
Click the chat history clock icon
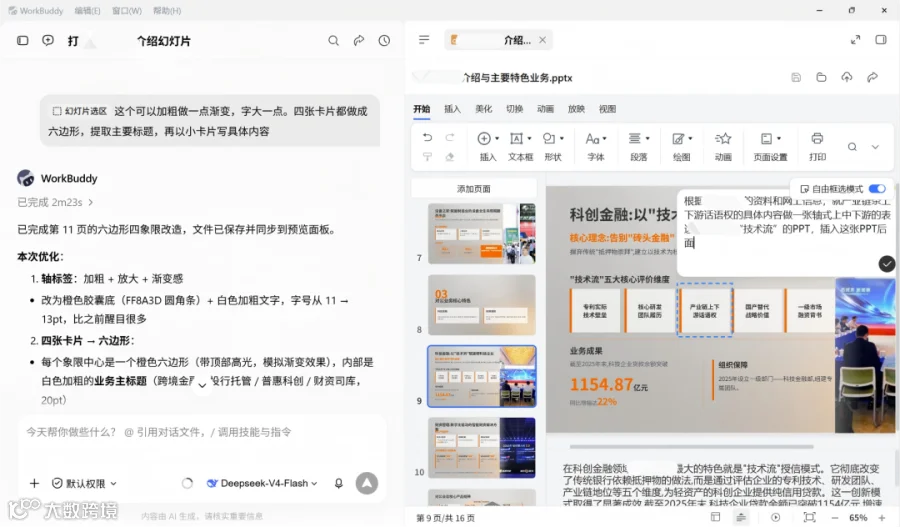coord(384,41)
